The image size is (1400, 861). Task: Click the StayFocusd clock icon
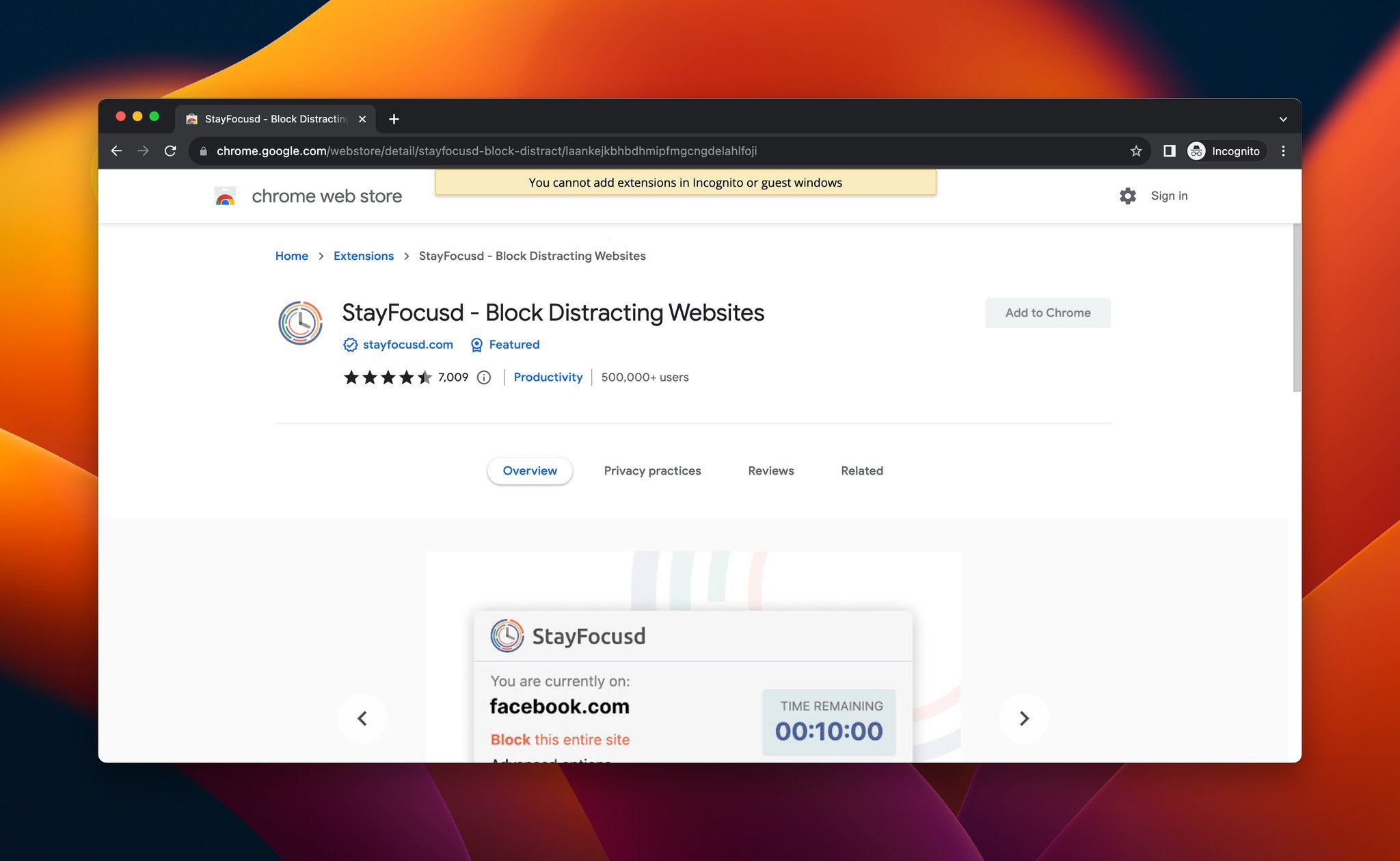(x=299, y=320)
